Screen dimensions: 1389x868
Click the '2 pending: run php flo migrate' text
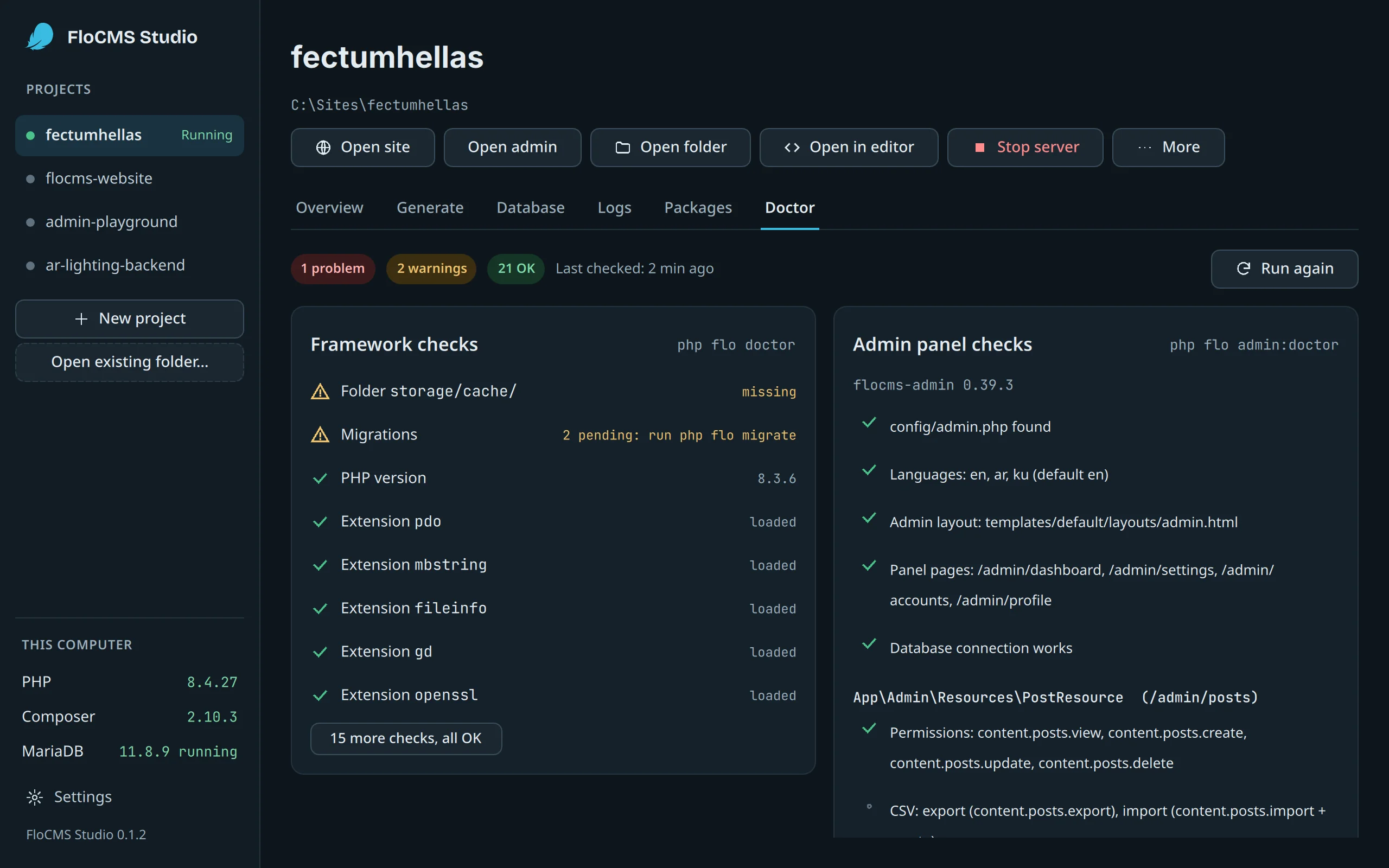pos(679,435)
